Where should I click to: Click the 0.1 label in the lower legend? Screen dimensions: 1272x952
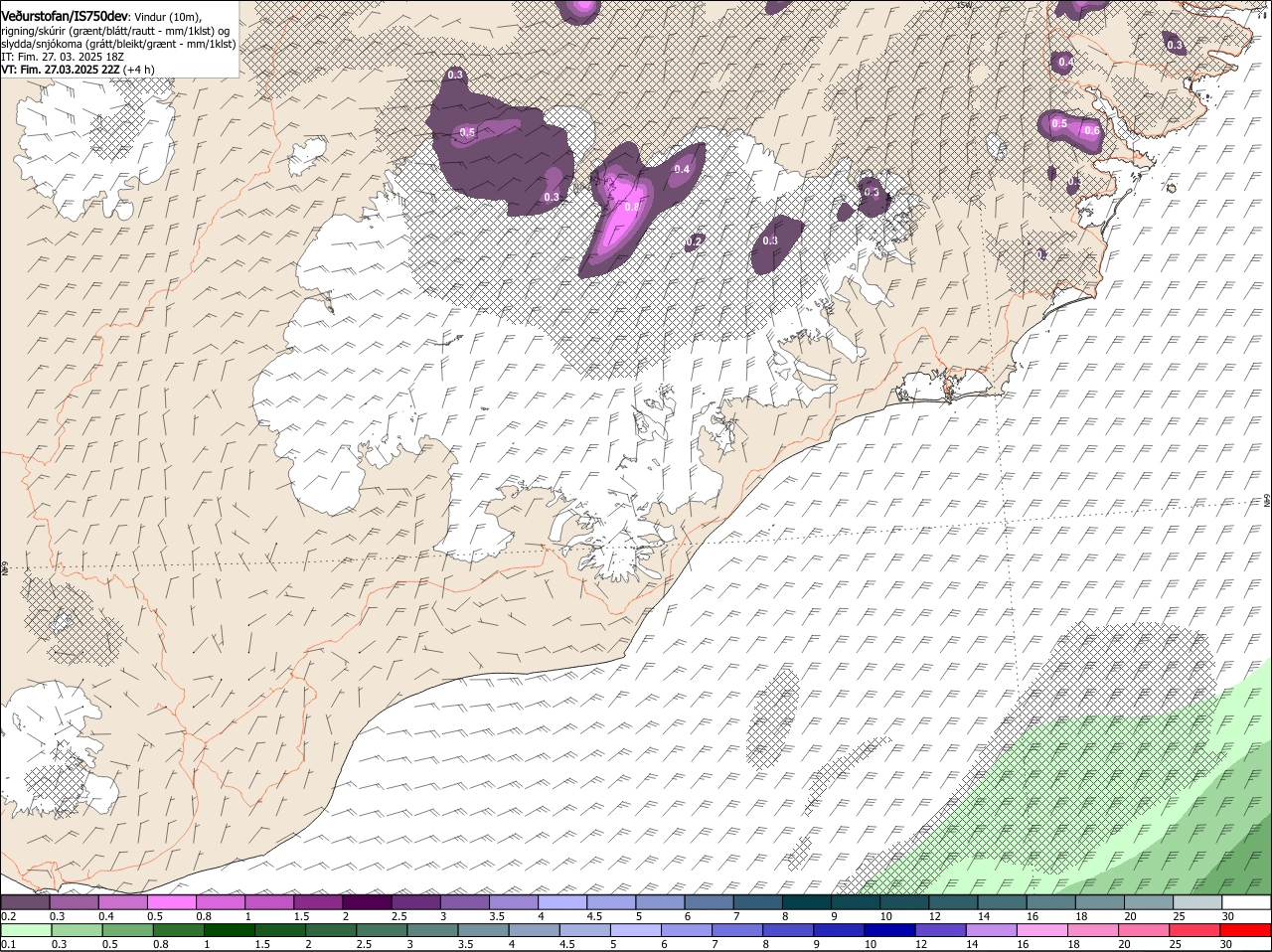[x=9, y=944]
